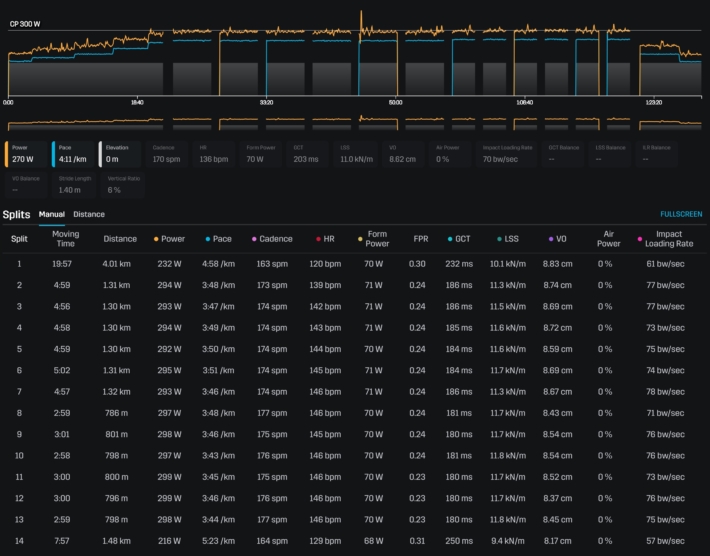Turn on the LSS metric tile
The height and width of the screenshot is (556, 710).
356,152
